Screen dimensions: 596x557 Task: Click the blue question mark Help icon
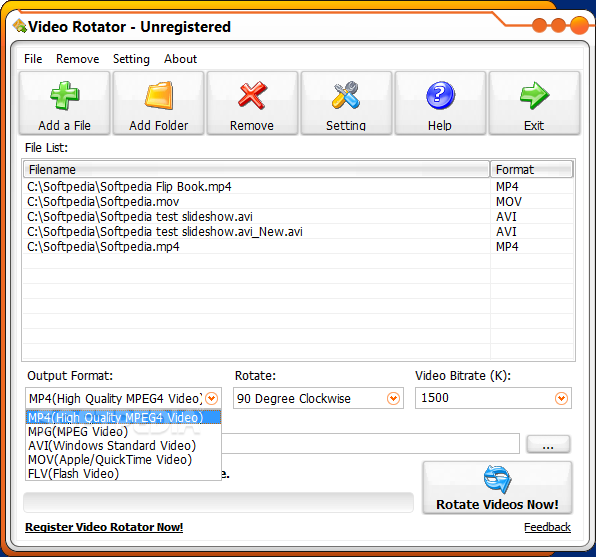click(x=440, y=95)
